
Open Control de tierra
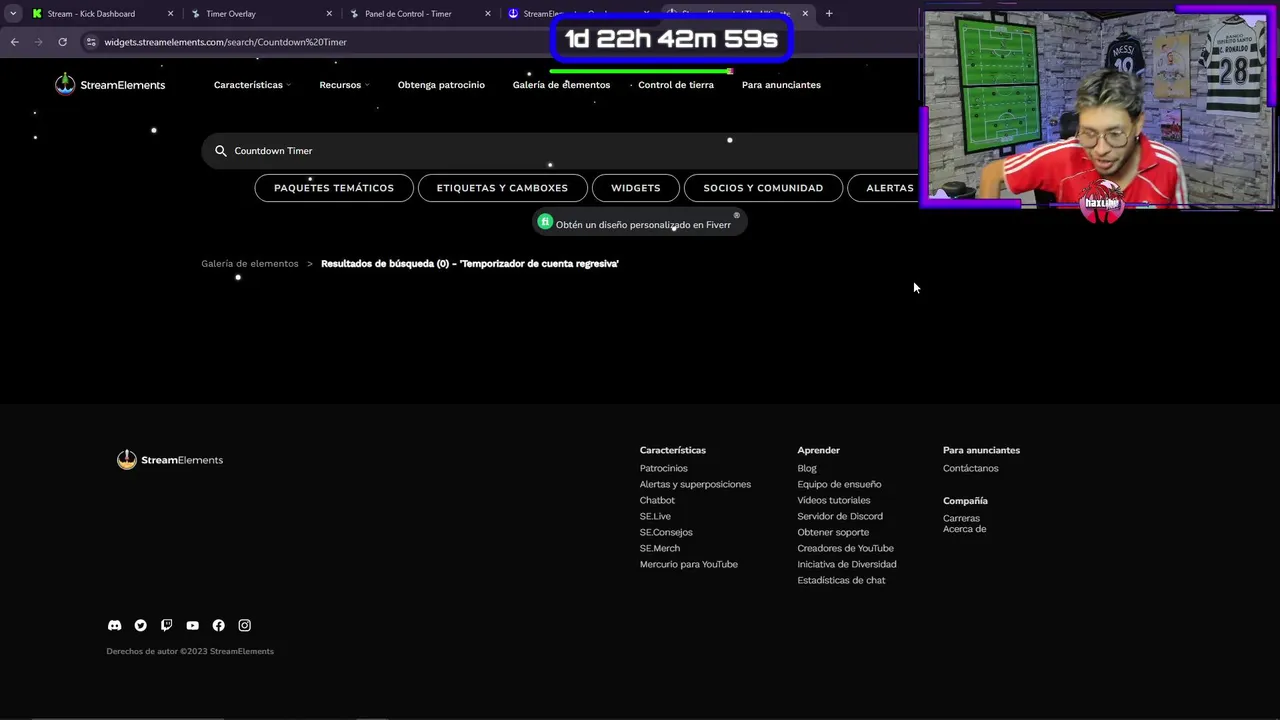tap(676, 85)
